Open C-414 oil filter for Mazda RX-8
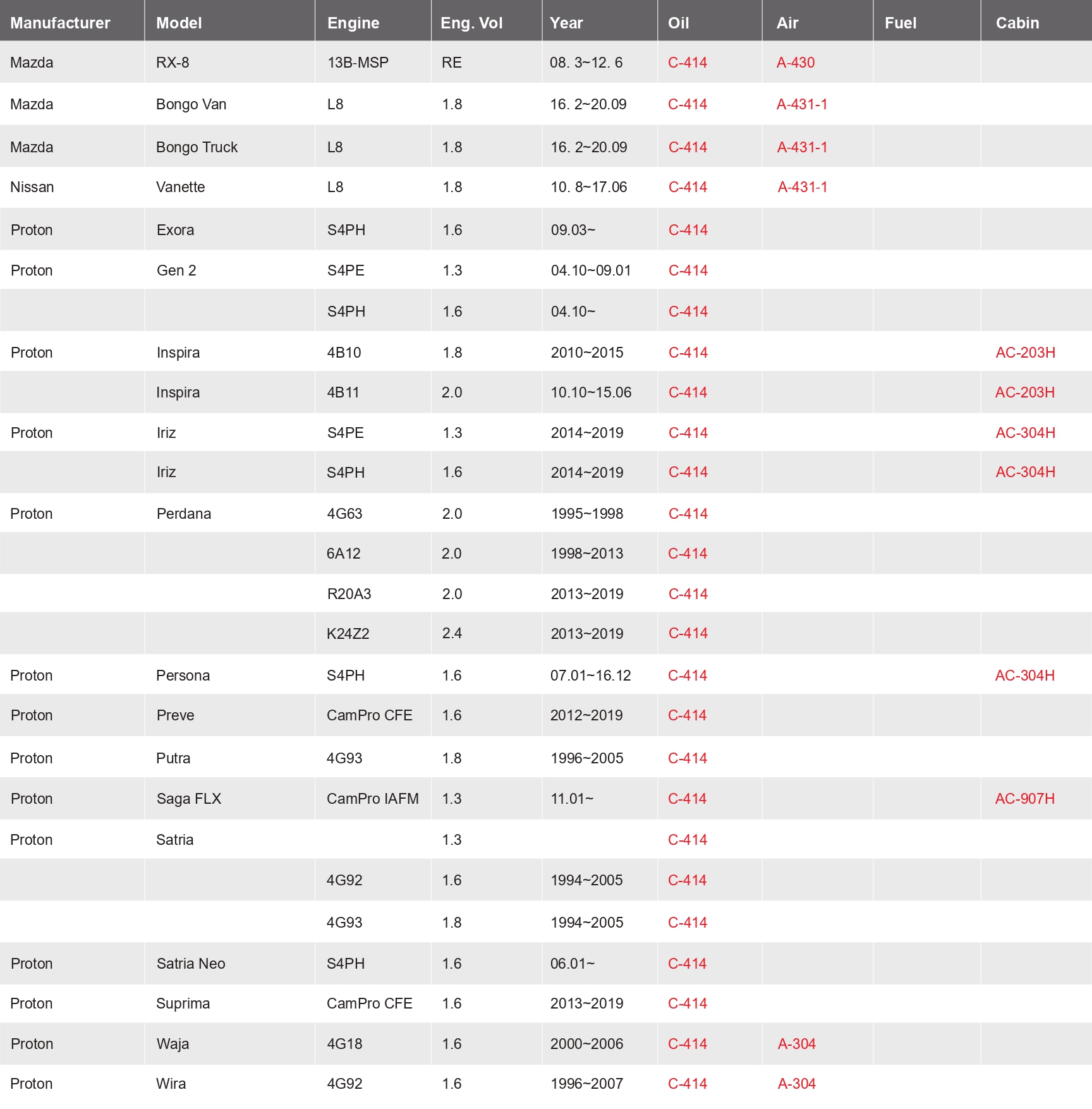 point(688,63)
